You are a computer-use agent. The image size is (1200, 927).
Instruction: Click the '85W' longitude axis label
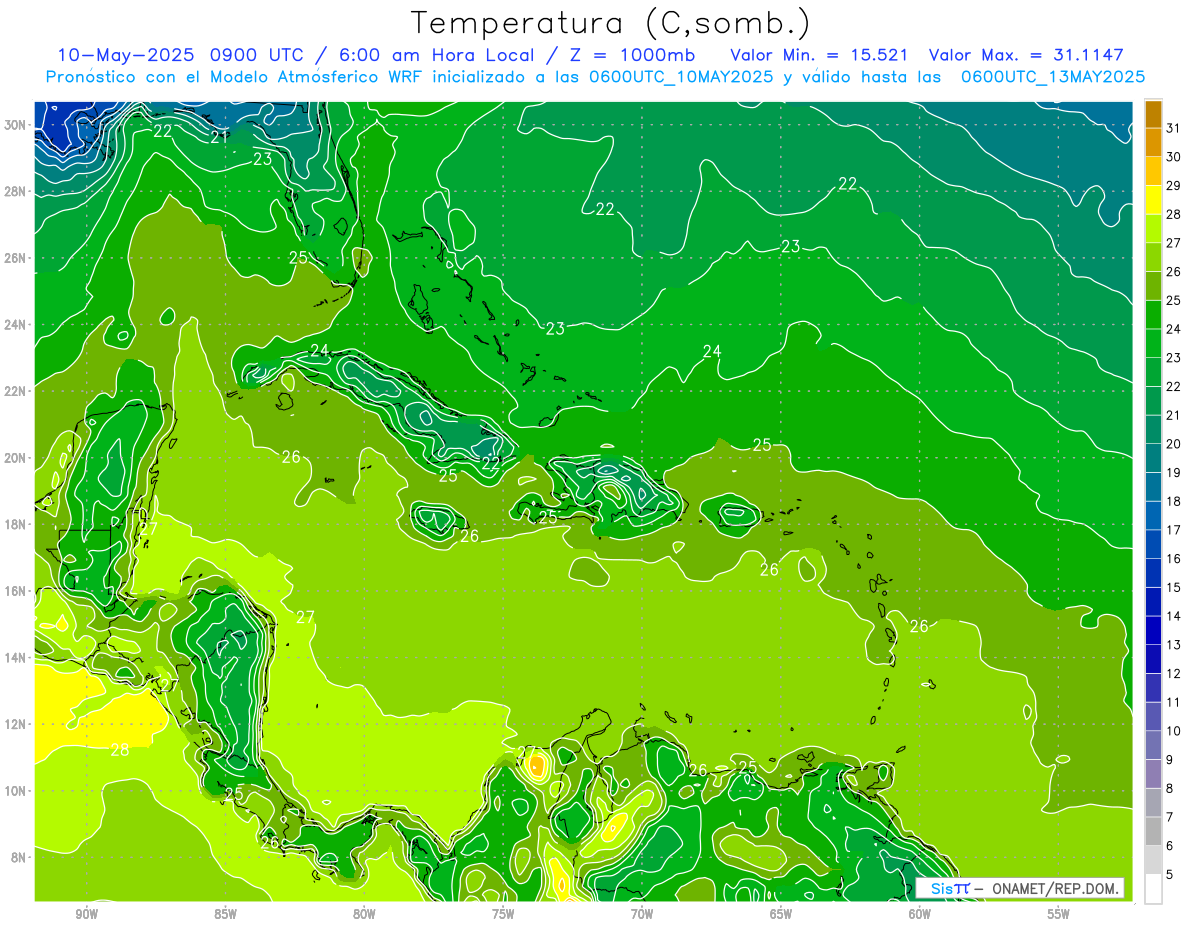click(225, 915)
